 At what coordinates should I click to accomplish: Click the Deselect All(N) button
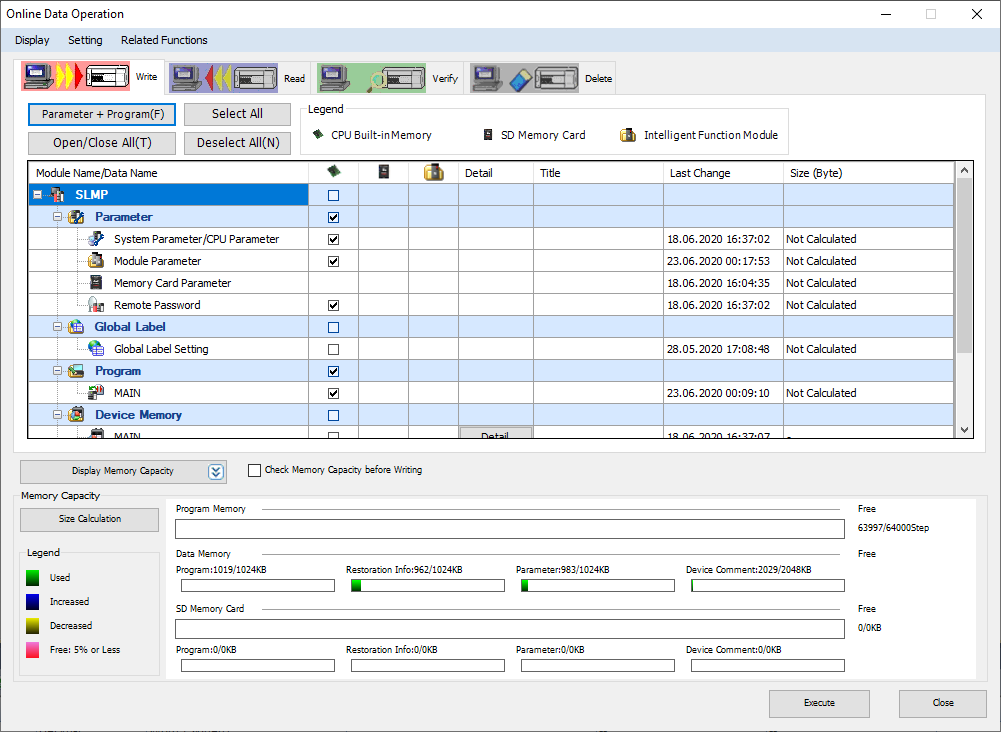click(237, 143)
